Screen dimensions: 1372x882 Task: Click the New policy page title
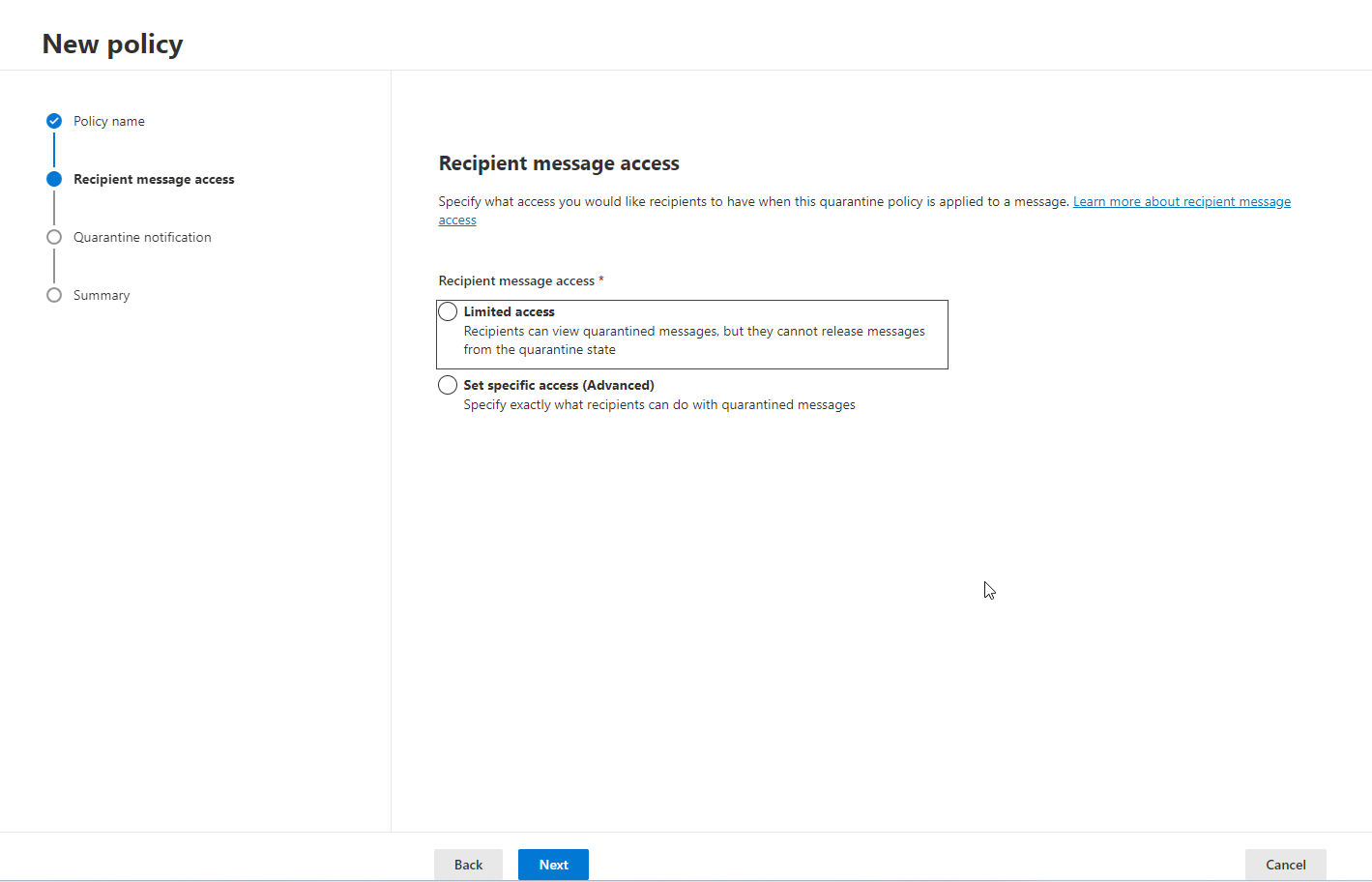(112, 44)
